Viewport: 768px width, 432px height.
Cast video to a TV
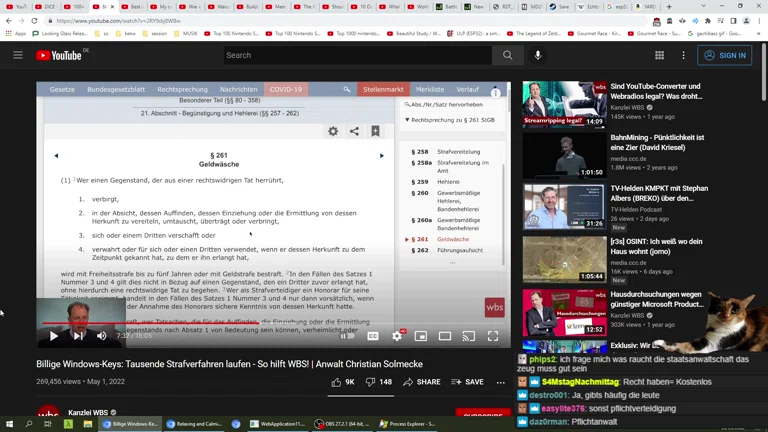(469, 336)
